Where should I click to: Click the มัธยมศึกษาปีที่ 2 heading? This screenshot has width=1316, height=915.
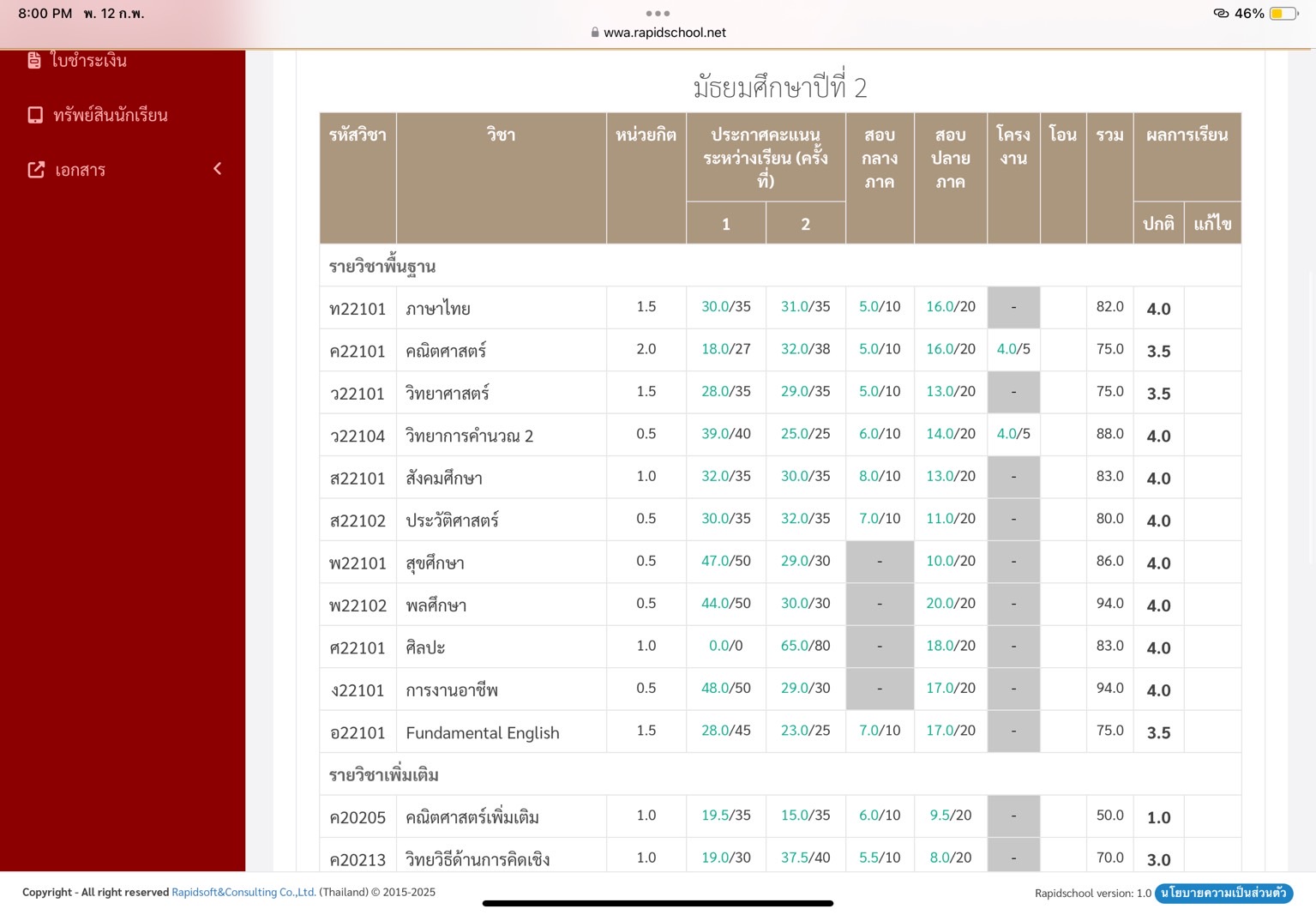pyautogui.click(x=780, y=87)
